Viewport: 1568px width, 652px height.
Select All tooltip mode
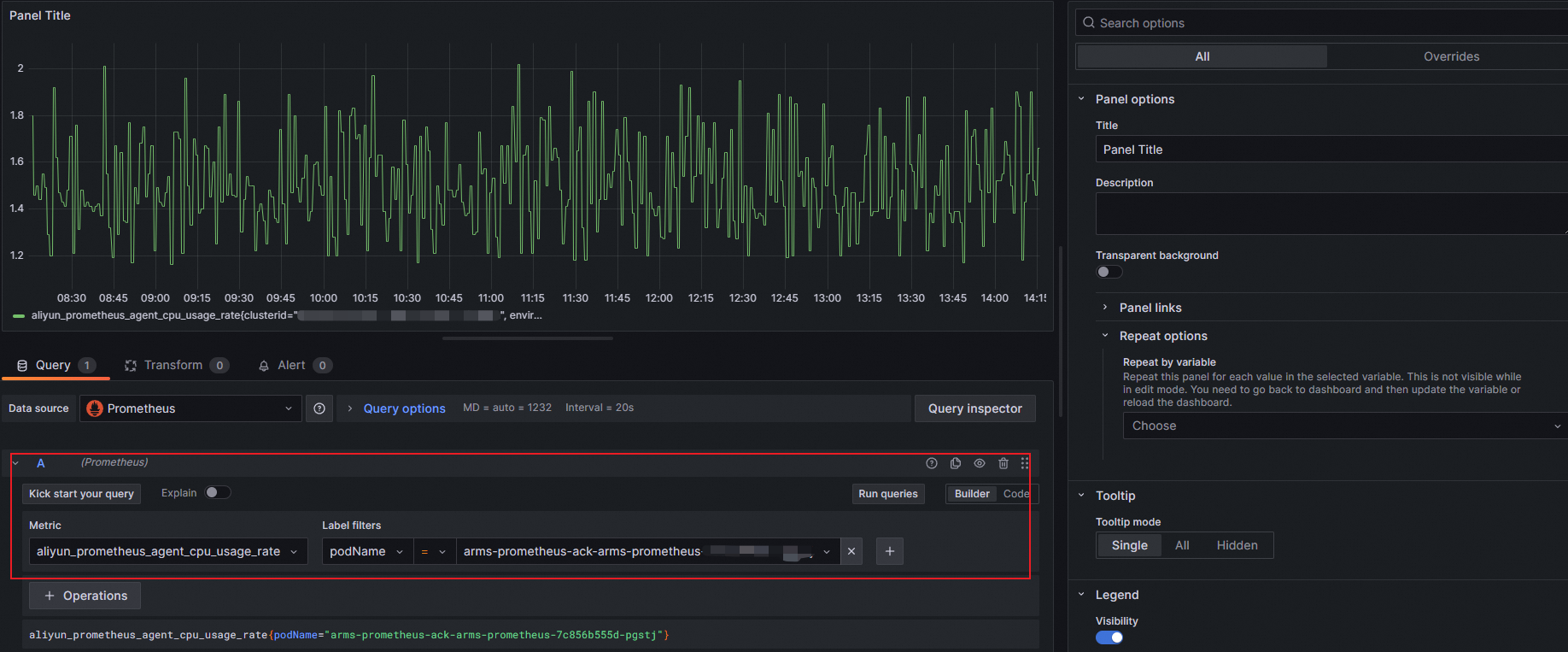pos(1182,545)
